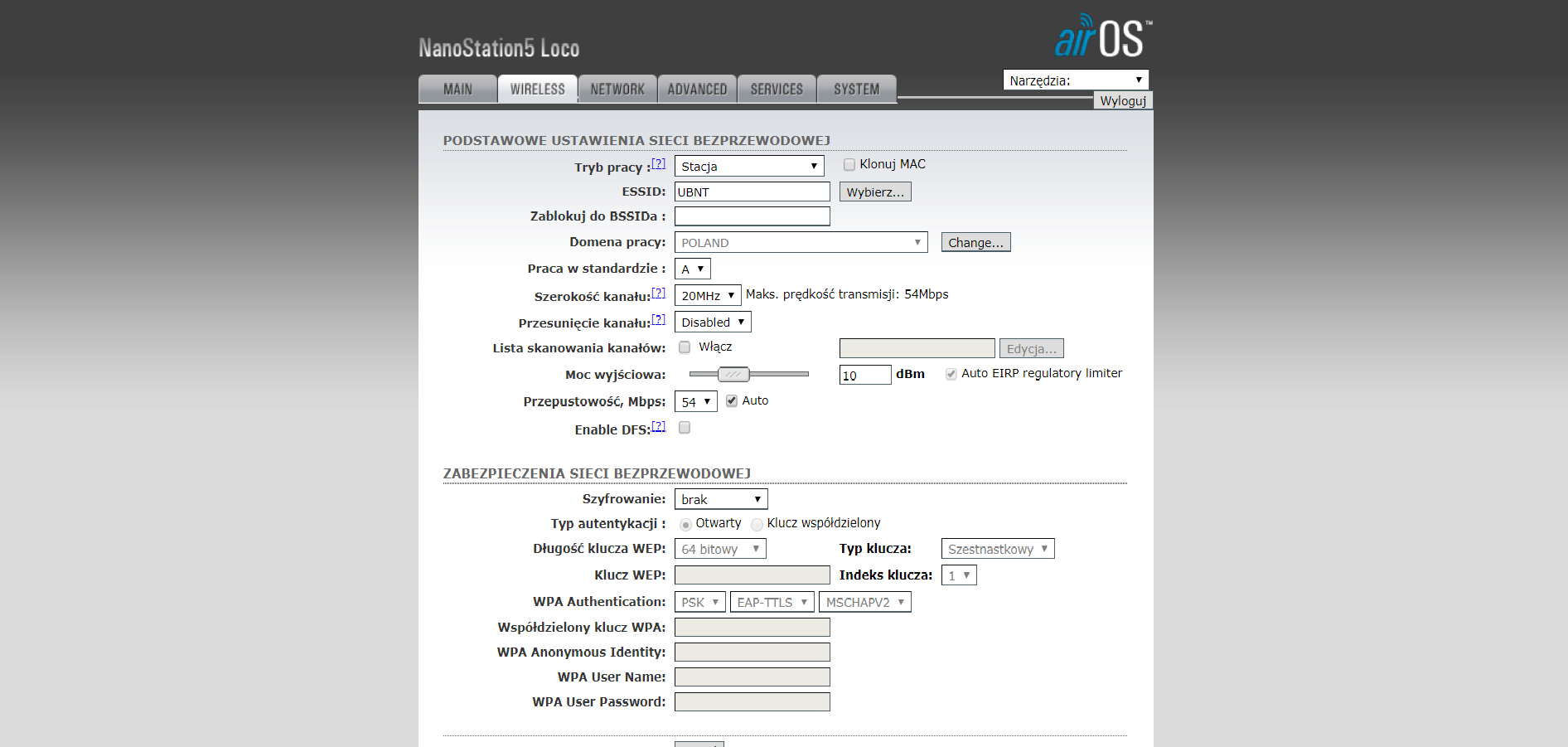
Task: Open the Przepustowość Mbps dropdown showing 54
Action: tap(696, 401)
